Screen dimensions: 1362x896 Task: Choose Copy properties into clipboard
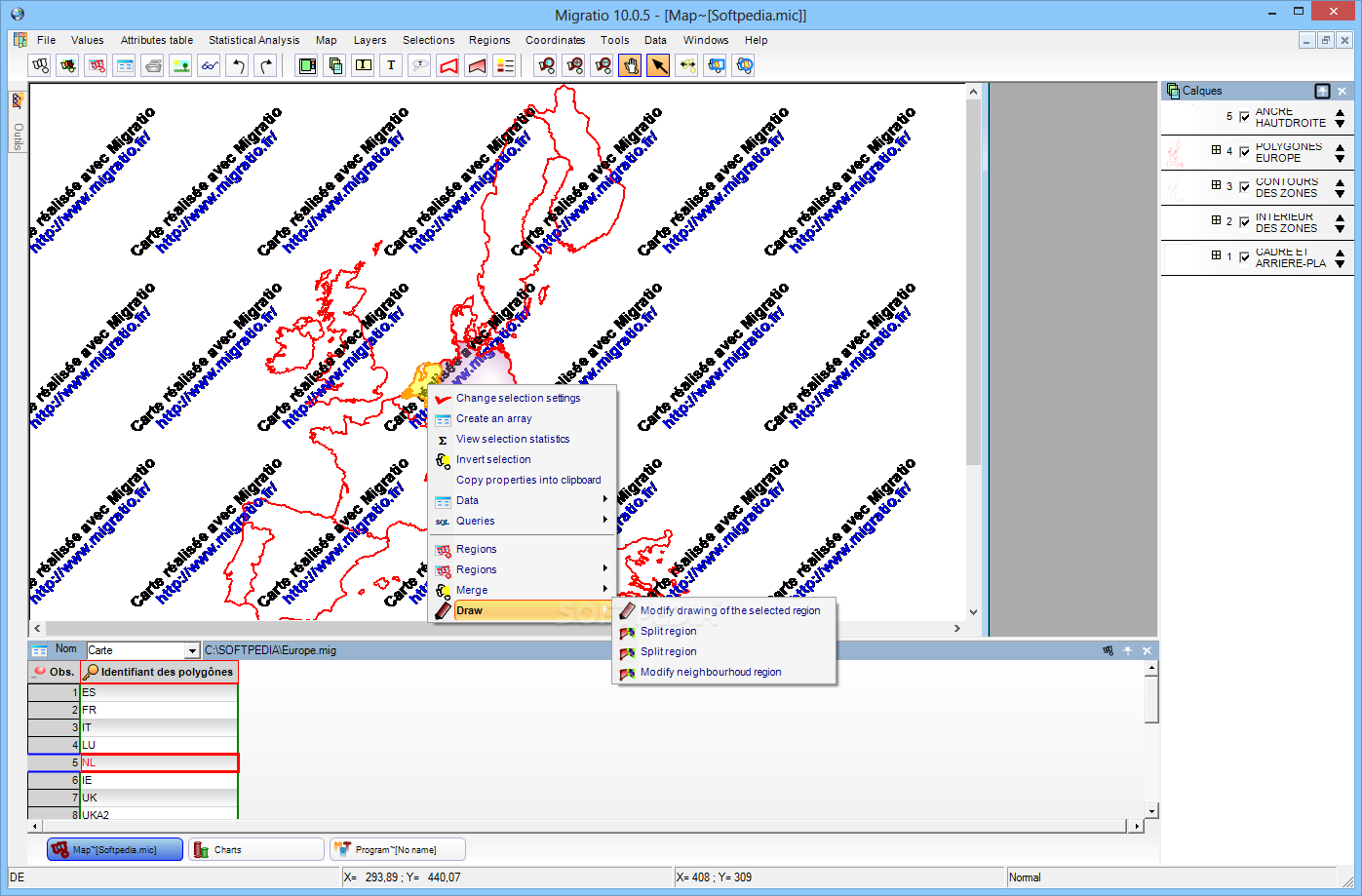click(x=524, y=480)
